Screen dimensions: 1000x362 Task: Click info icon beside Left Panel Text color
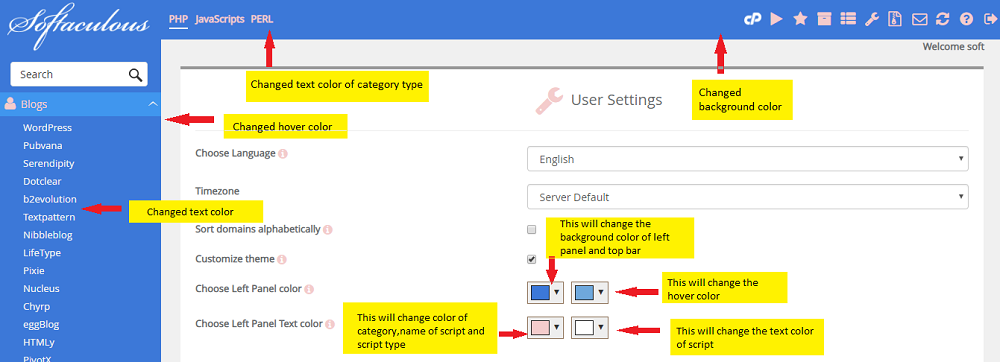330,324
